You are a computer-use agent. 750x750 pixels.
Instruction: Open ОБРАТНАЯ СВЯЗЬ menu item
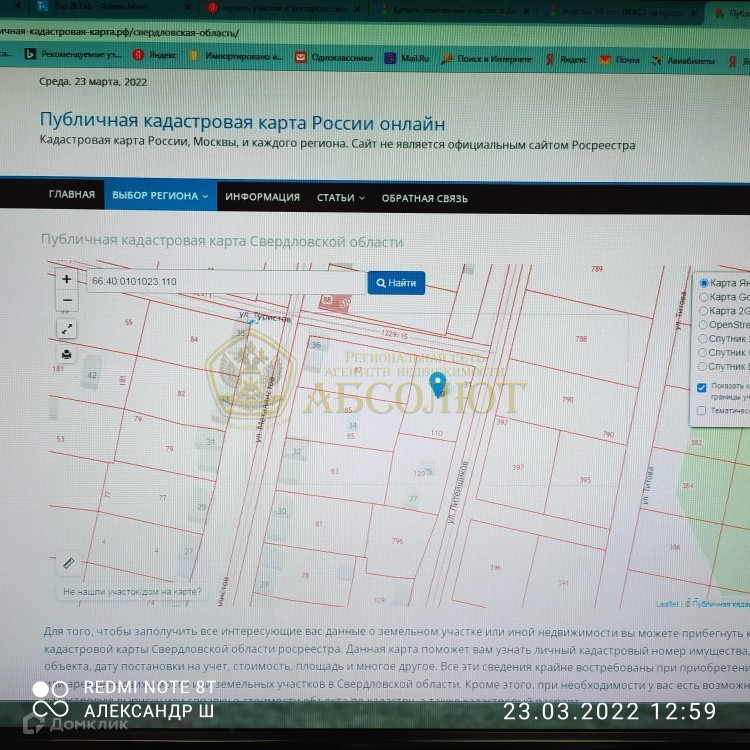(425, 199)
